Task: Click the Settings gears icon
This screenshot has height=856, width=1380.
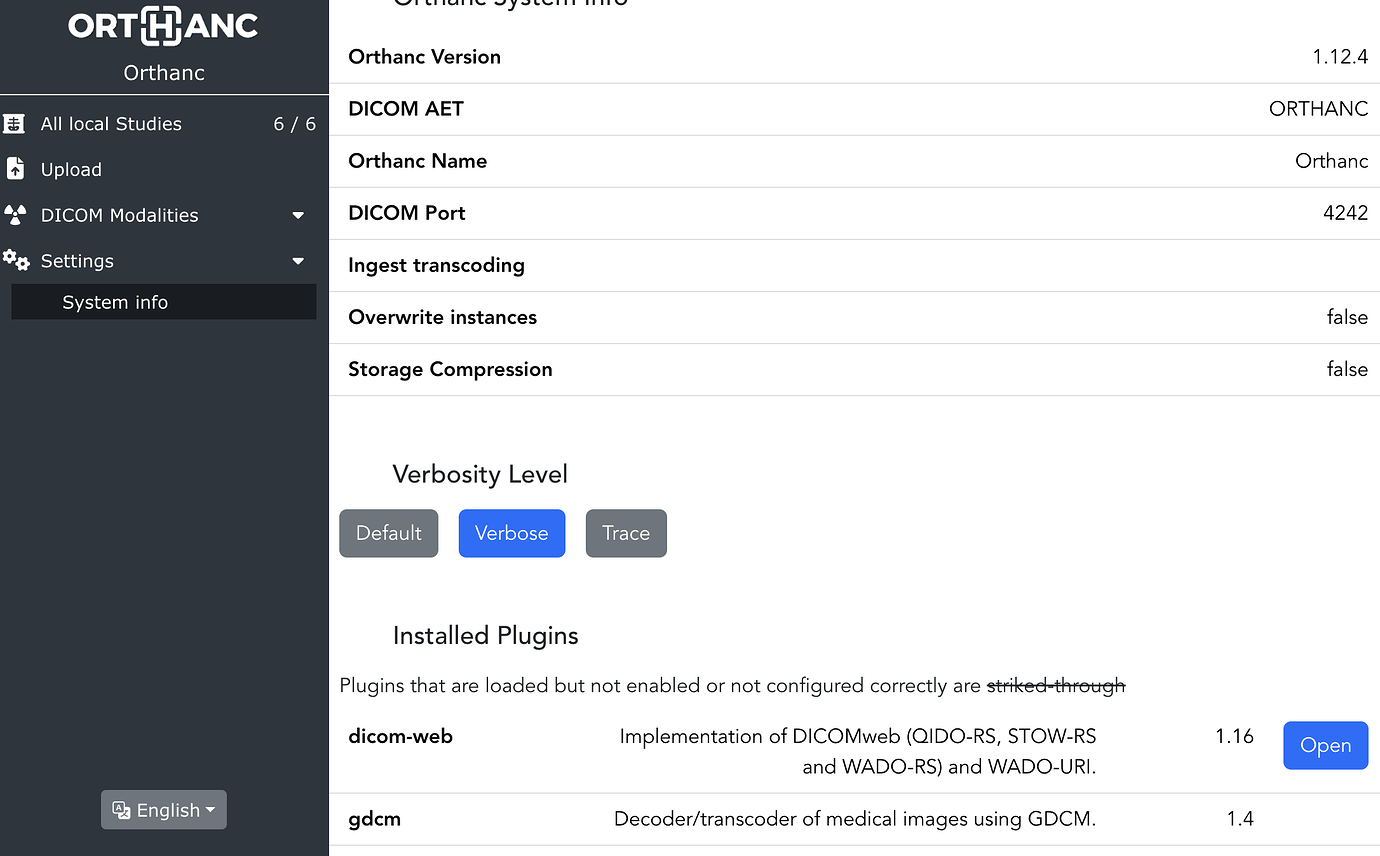Action: point(16,260)
